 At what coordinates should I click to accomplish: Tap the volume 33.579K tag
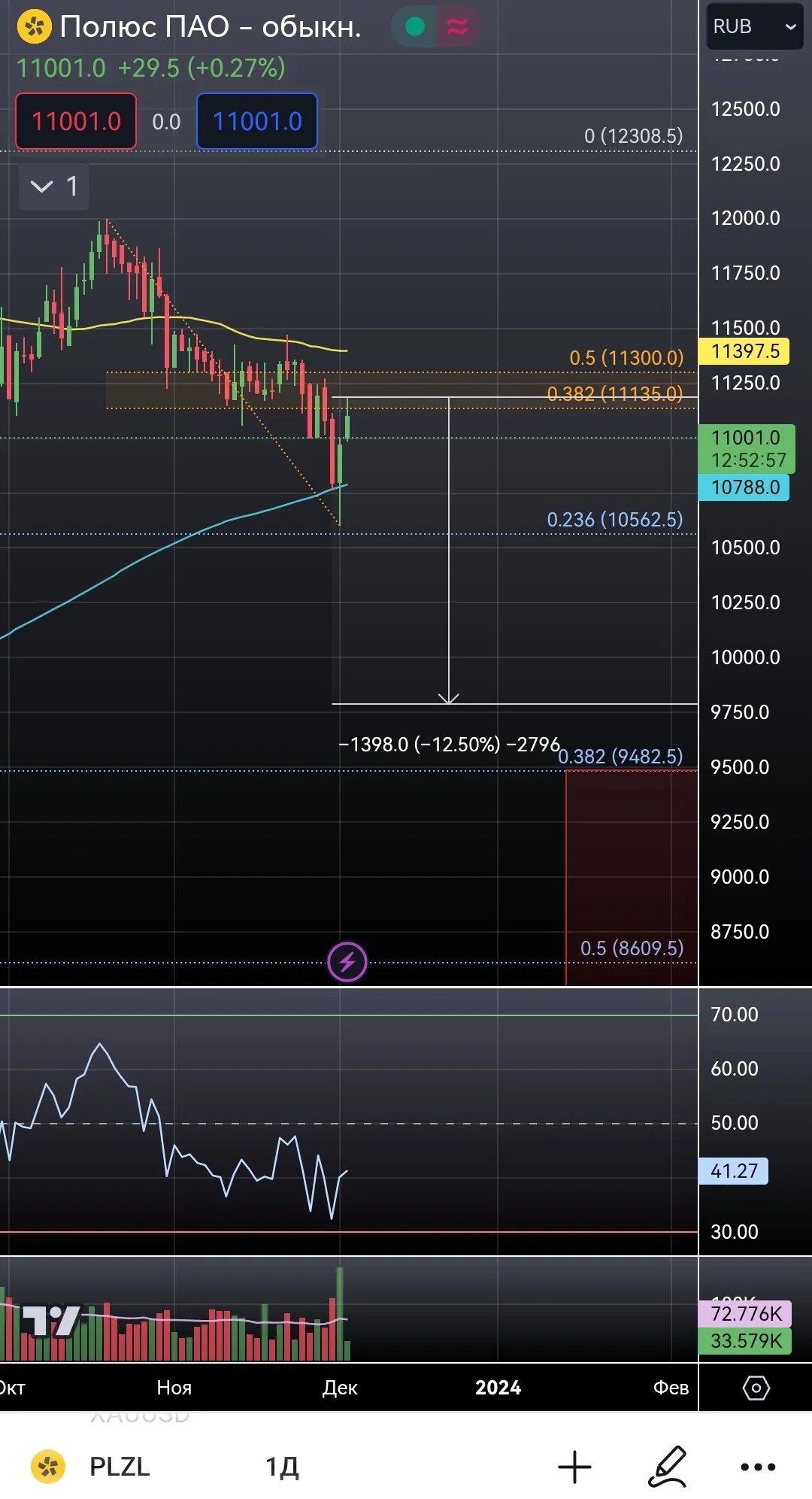coord(745,1340)
